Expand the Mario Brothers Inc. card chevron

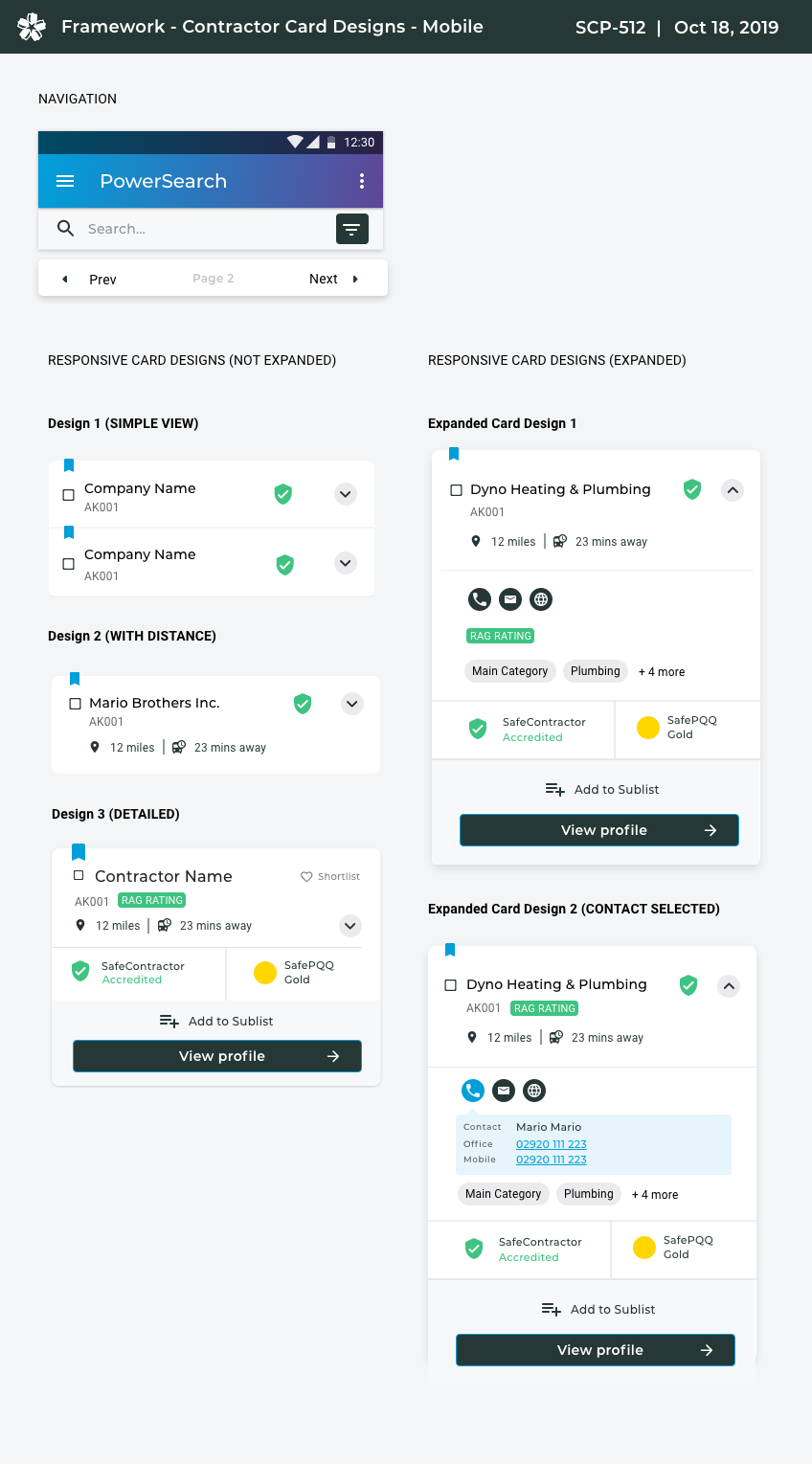pos(352,704)
